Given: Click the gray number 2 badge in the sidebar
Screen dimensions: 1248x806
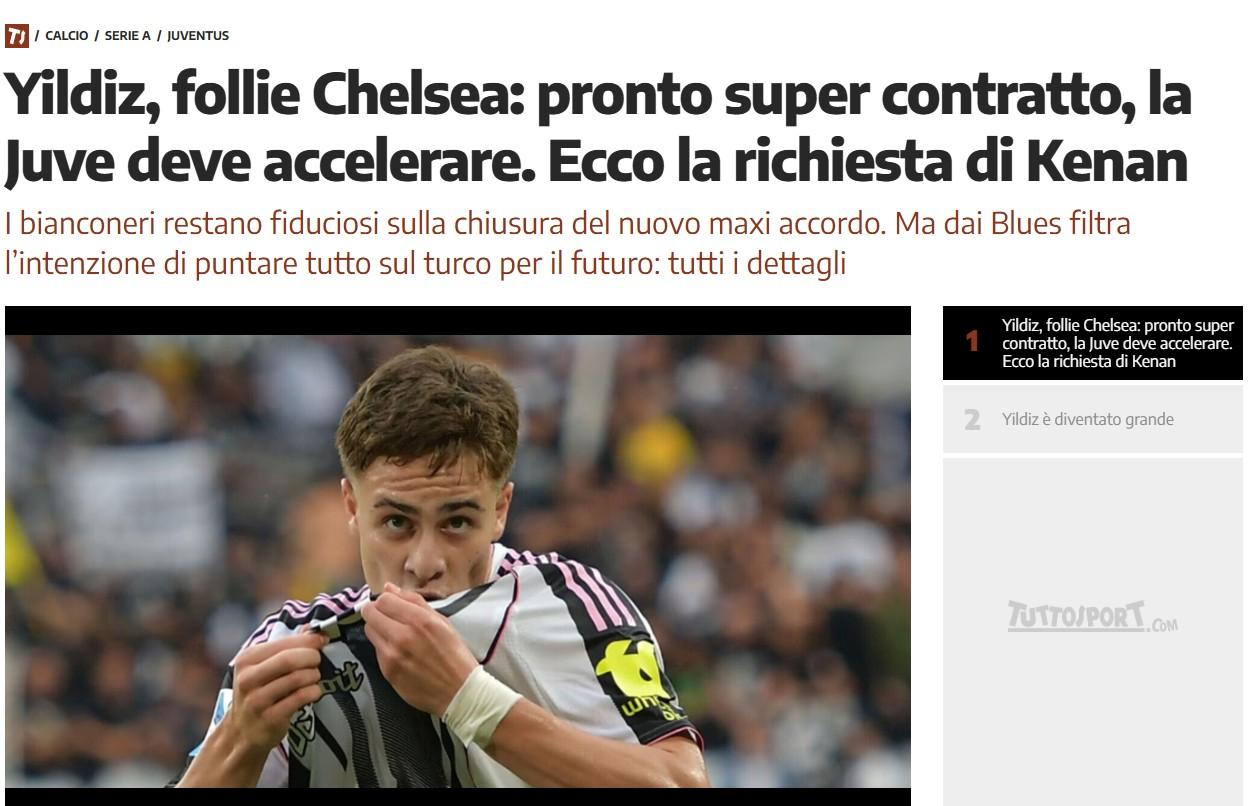Looking at the screenshot, I should pos(972,420).
